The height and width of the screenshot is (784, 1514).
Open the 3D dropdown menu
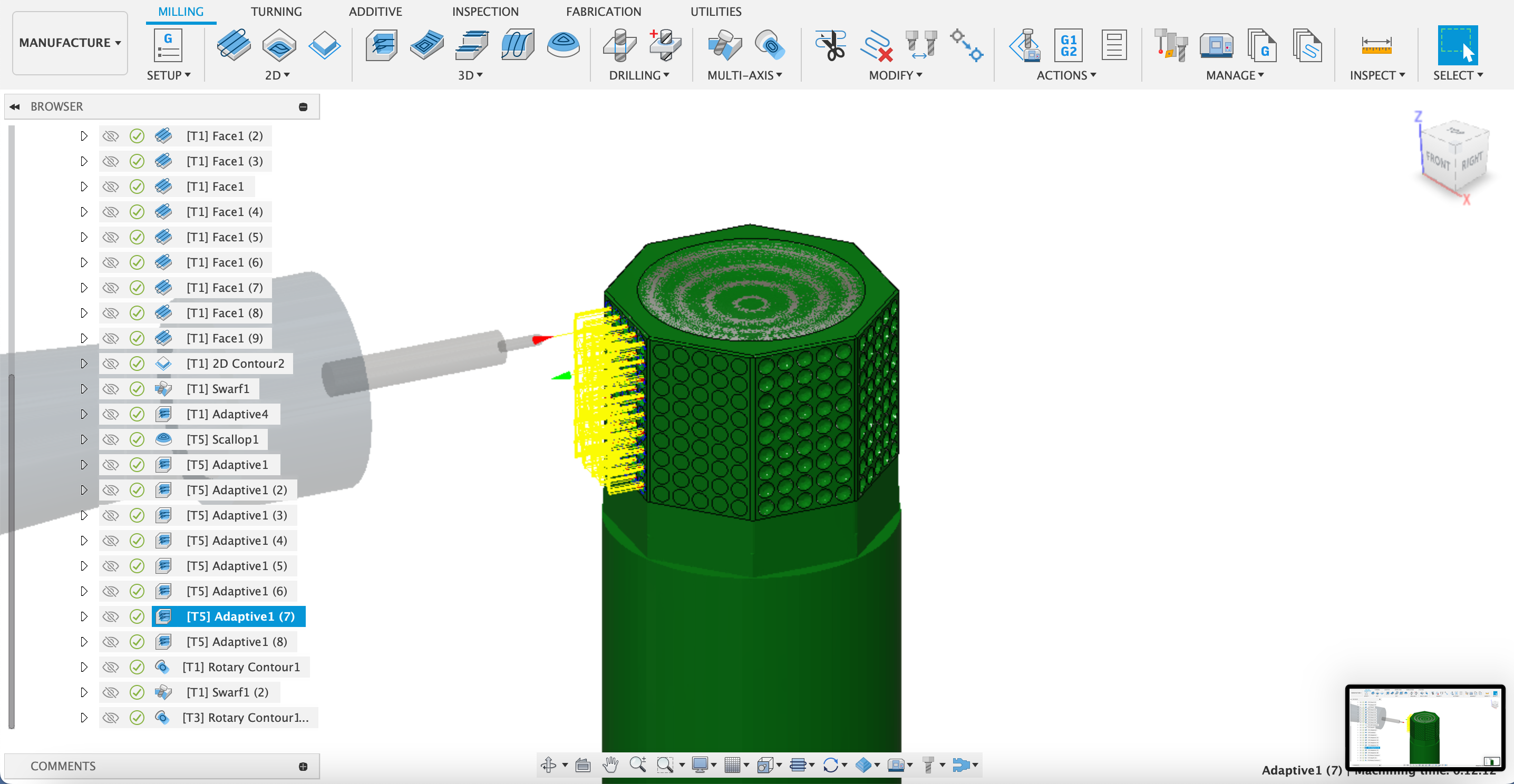(470, 75)
